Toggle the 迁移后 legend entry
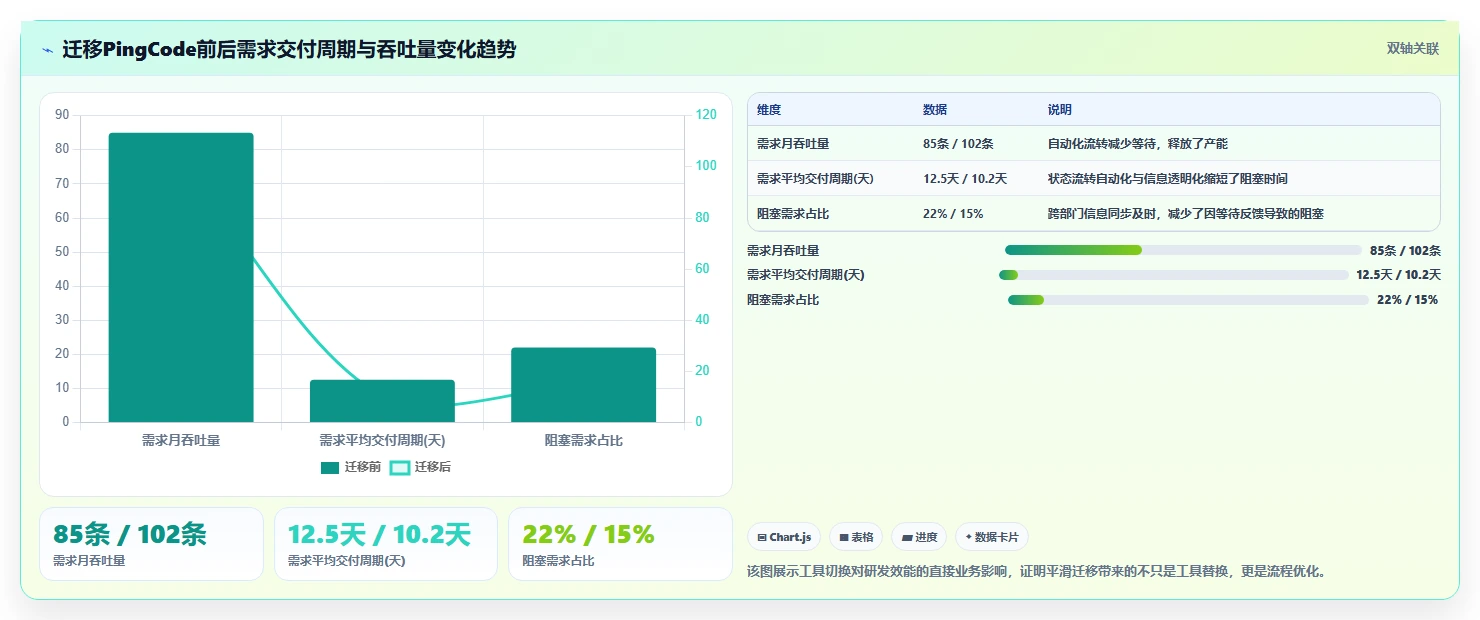1480x620 pixels. 420,468
